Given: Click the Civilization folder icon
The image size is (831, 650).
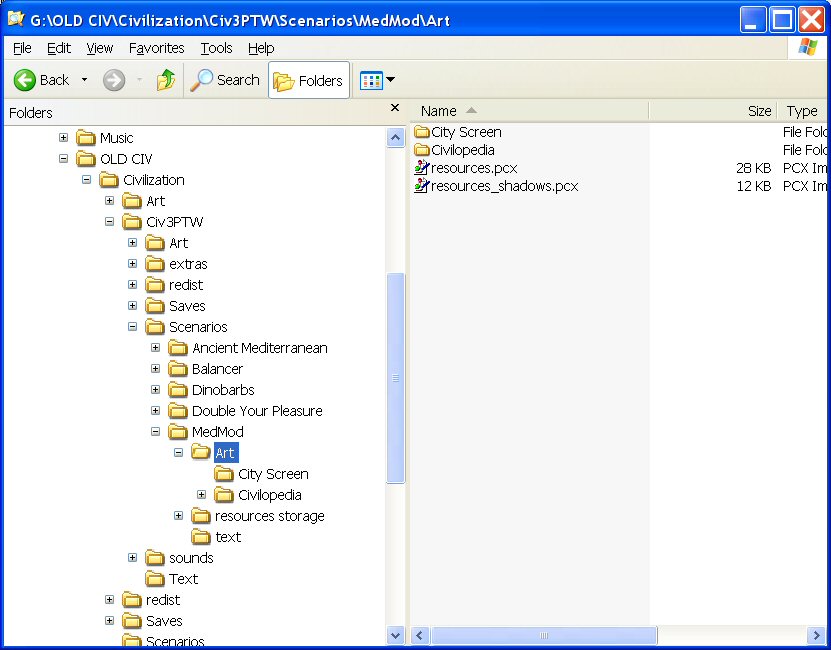Looking at the screenshot, I should [109, 180].
